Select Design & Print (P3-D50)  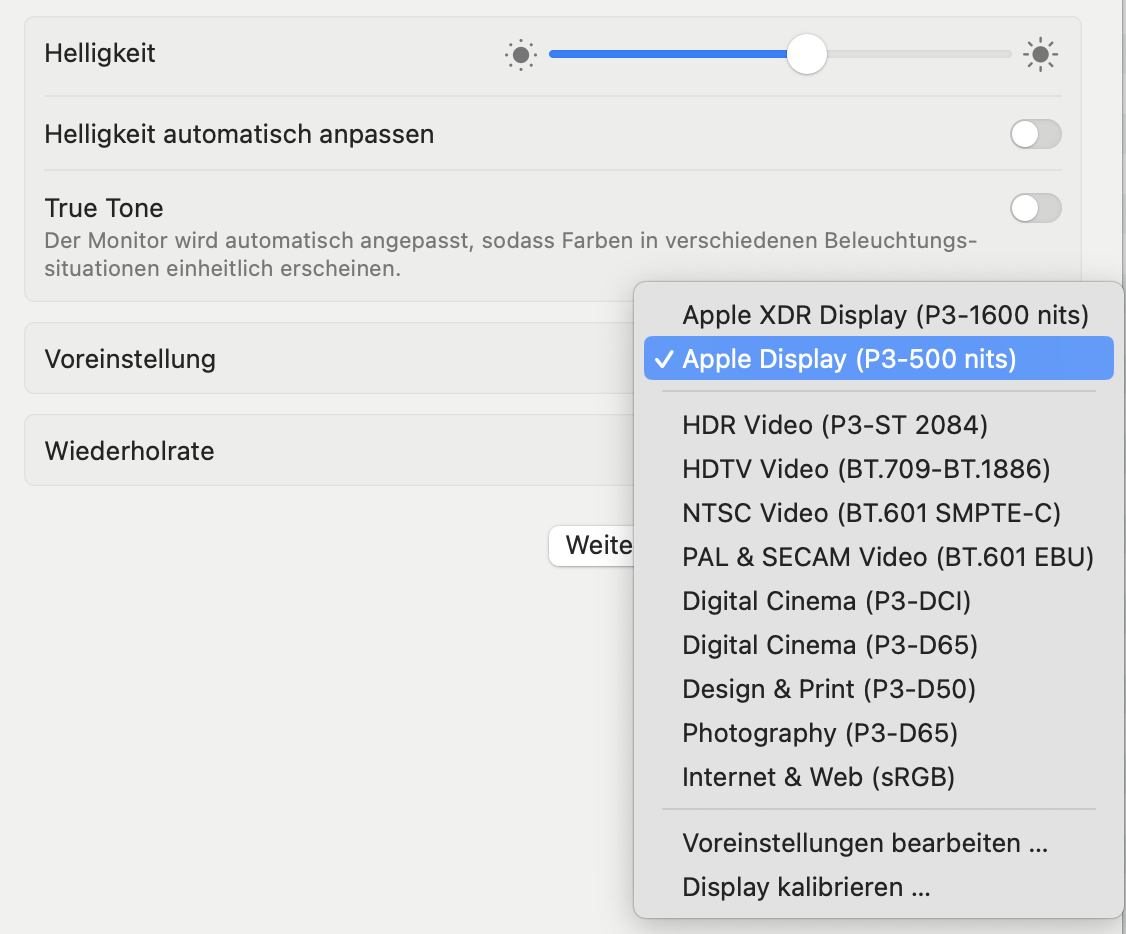pyautogui.click(x=828, y=689)
